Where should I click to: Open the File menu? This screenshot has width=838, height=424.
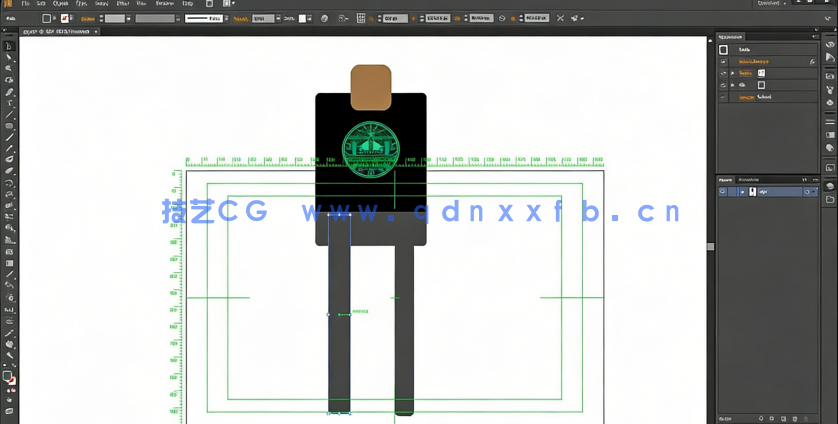pyautogui.click(x=25, y=3)
